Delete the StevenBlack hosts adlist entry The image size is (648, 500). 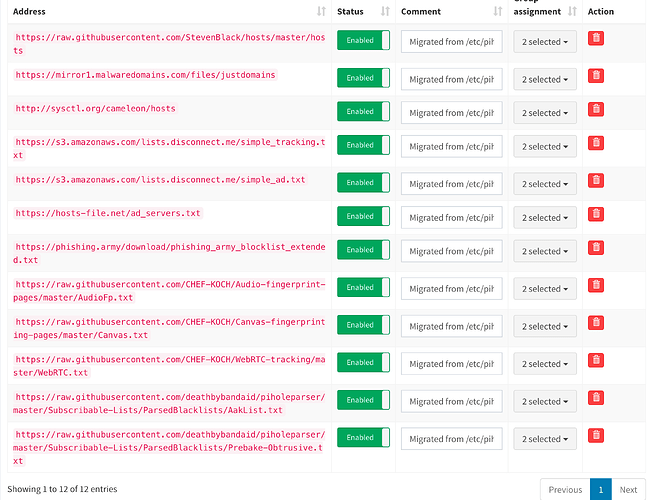[596, 38]
